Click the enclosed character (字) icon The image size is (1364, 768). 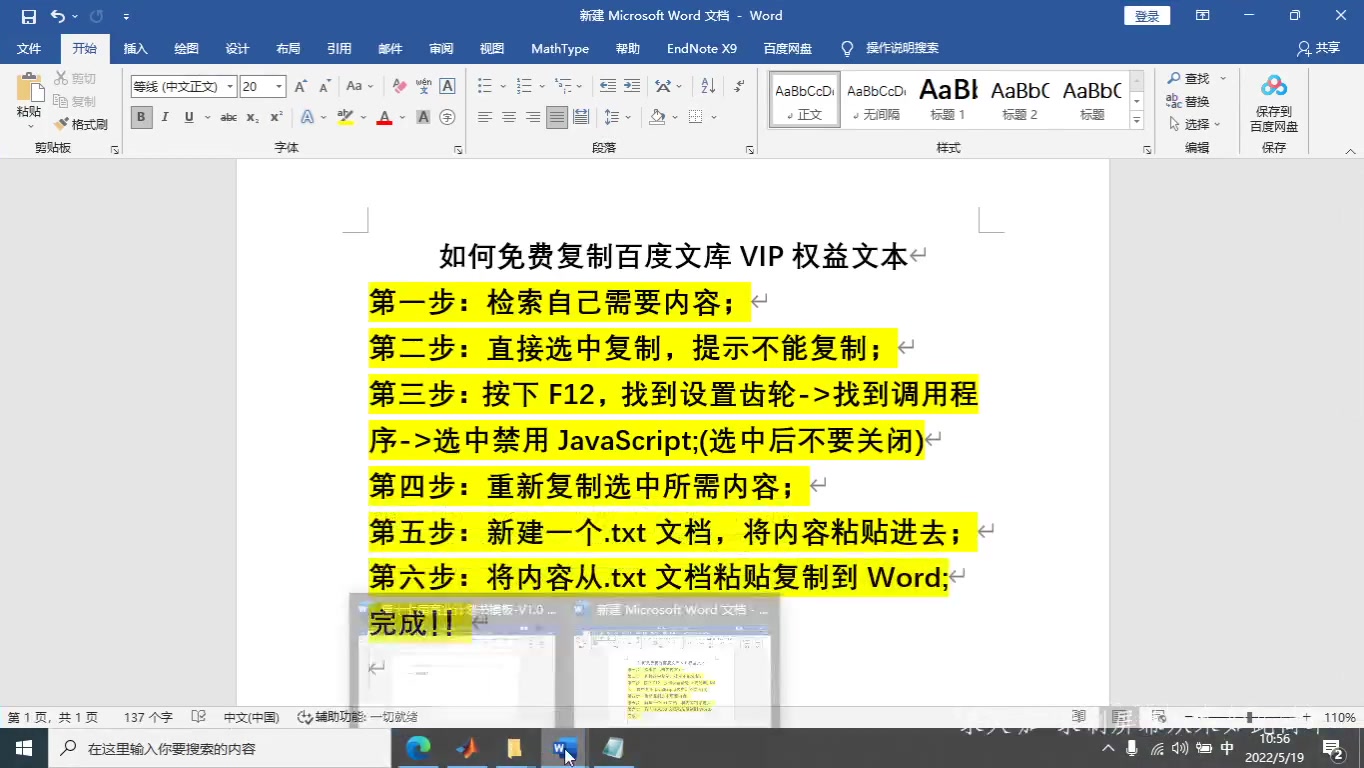coord(447,117)
